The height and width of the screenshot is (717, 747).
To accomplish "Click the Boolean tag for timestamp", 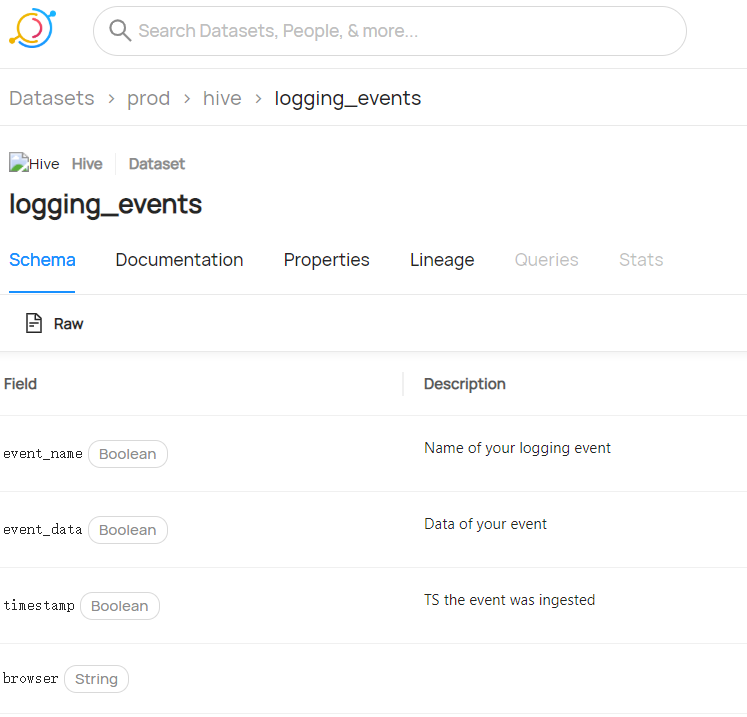I will point(120,606).
